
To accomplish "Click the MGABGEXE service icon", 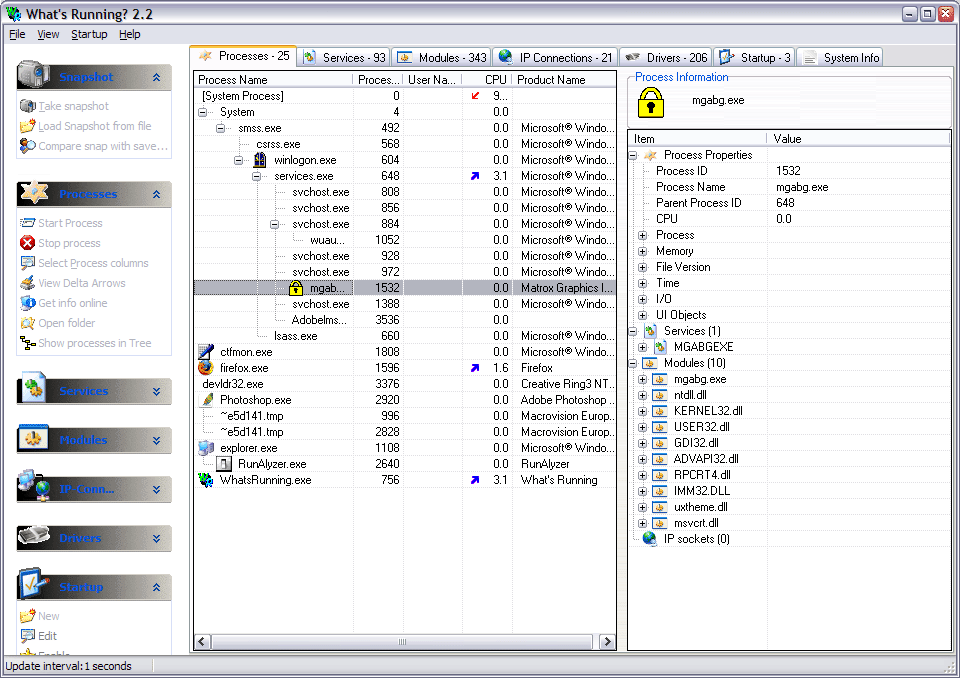I will (x=660, y=347).
